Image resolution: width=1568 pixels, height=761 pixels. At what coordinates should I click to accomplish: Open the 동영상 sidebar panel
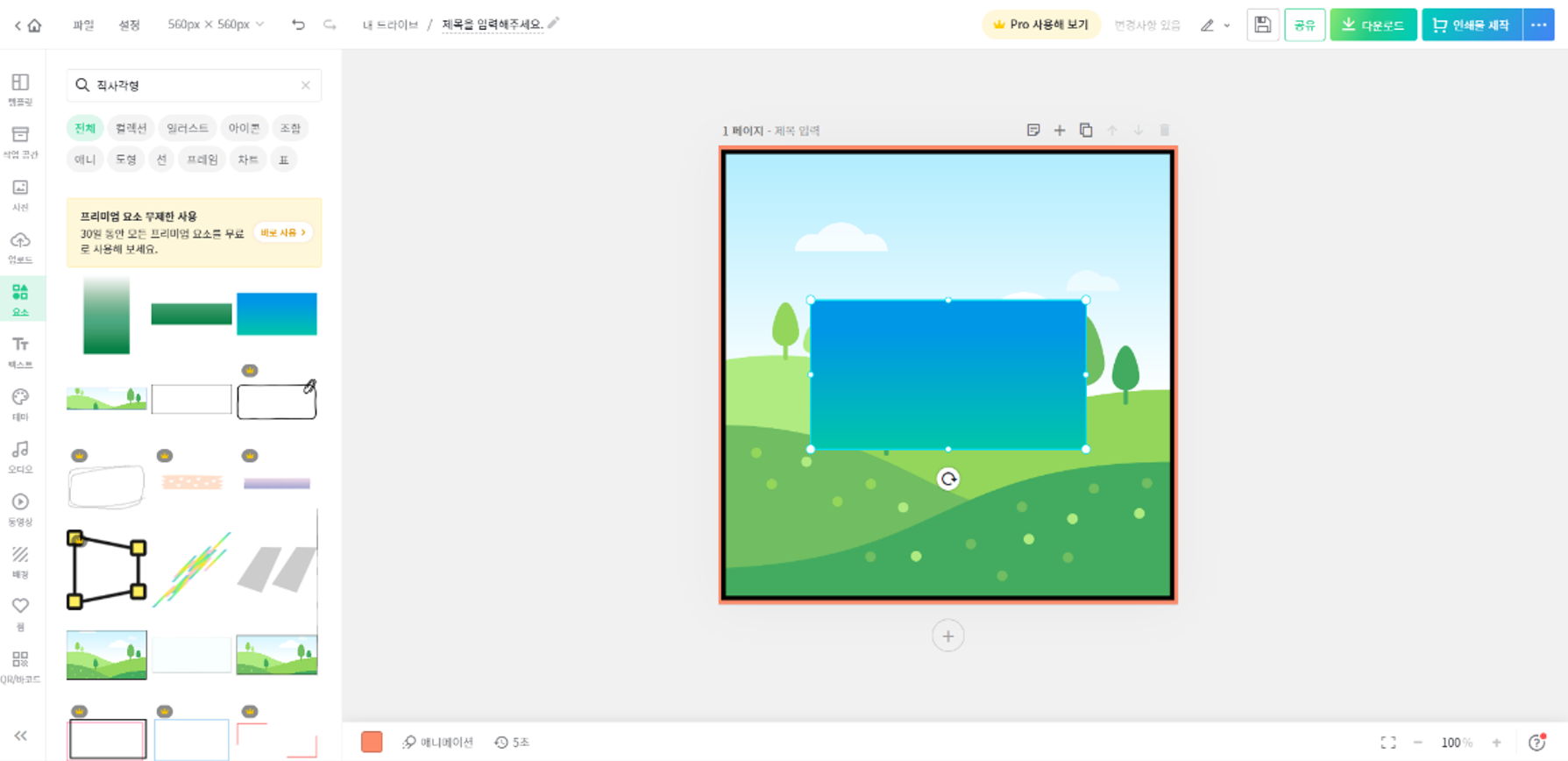point(20,509)
